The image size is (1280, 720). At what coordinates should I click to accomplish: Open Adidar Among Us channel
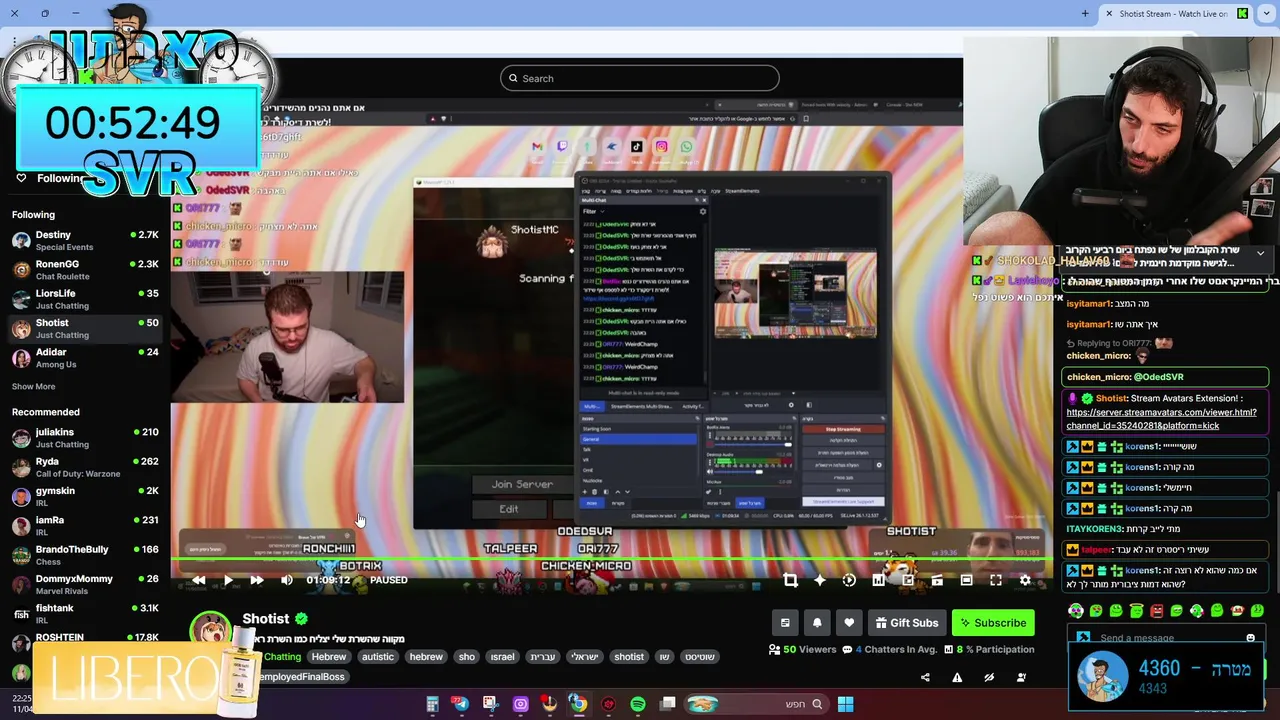point(85,358)
